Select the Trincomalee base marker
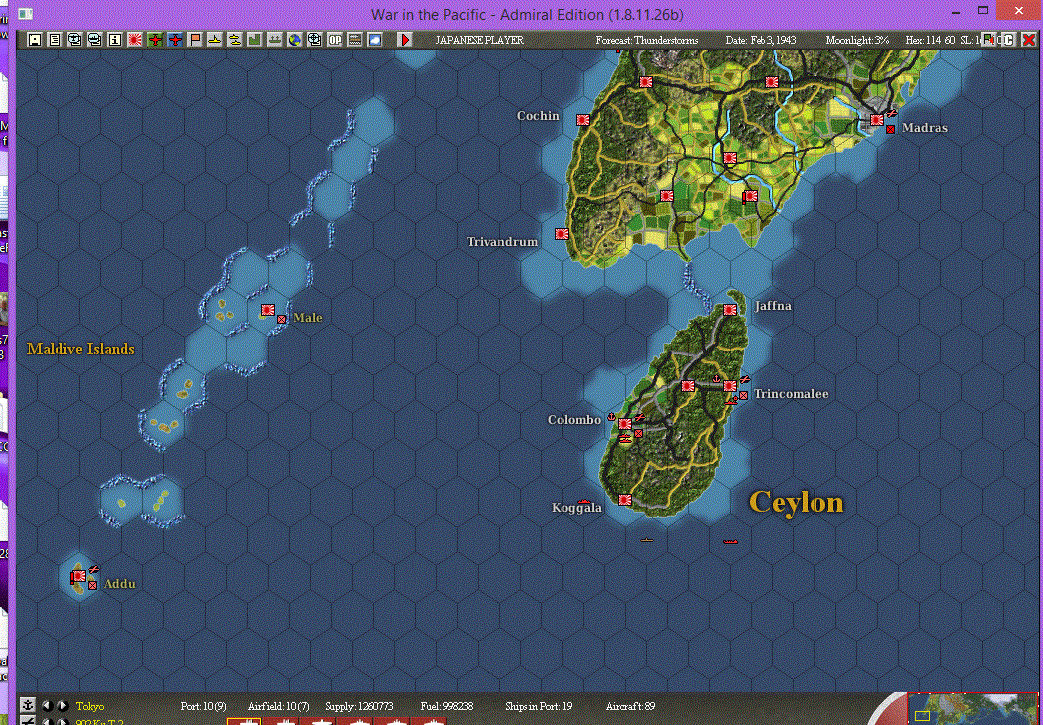Screen dimensions: 1043x725 [x=730, y=386]
